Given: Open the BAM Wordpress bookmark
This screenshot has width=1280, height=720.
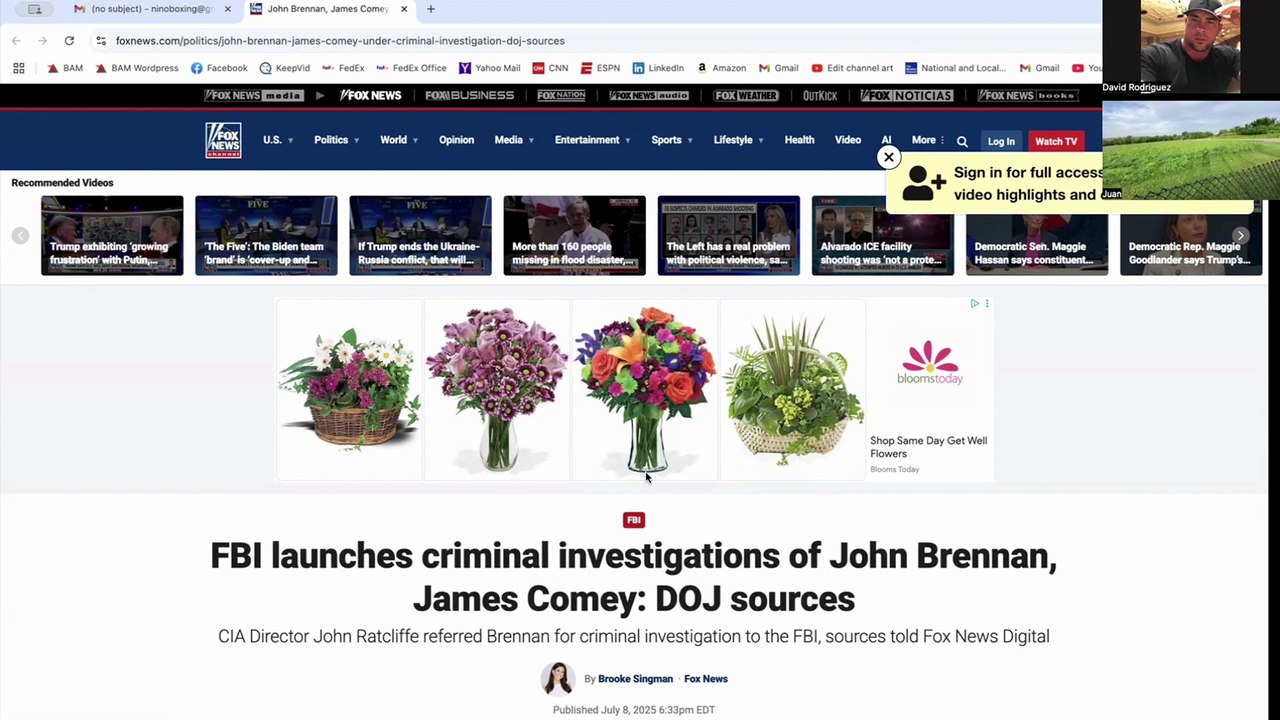Looking at the screenshot, I should pyautogui.click(x=137, y=68).
